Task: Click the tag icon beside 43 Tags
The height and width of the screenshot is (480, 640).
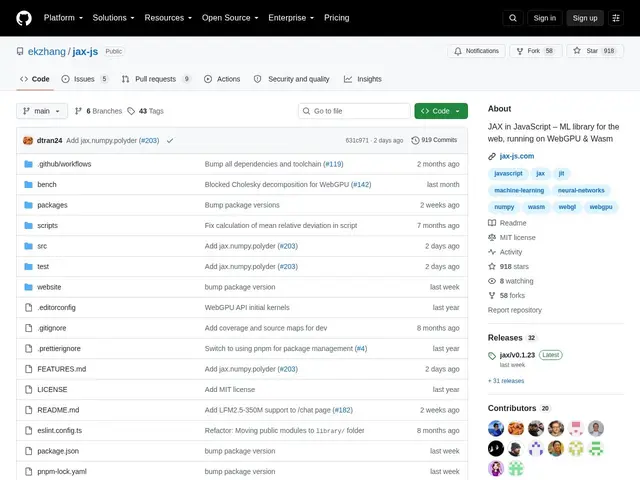Action: coord(131,111)
